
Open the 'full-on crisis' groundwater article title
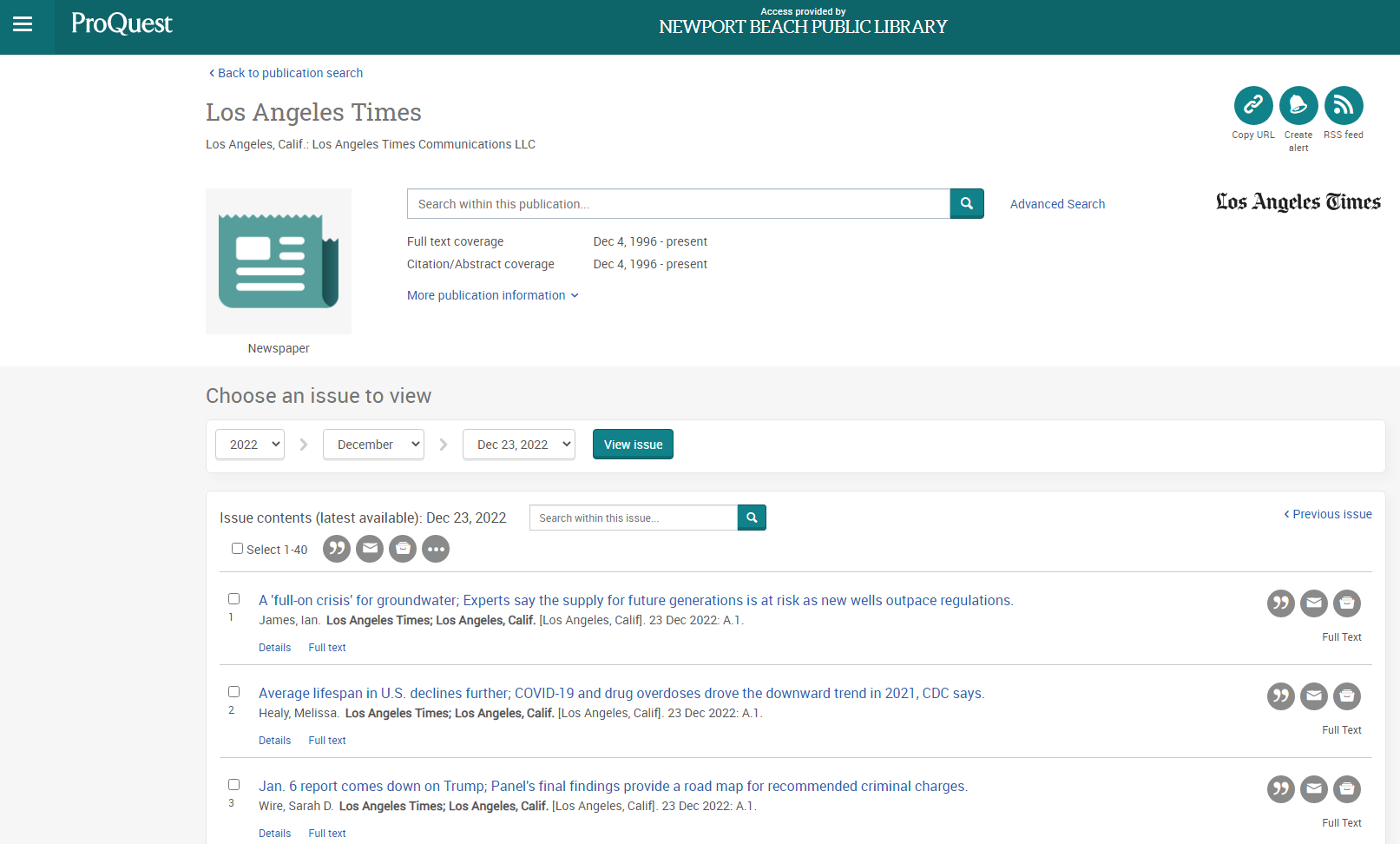coord(636,600)
